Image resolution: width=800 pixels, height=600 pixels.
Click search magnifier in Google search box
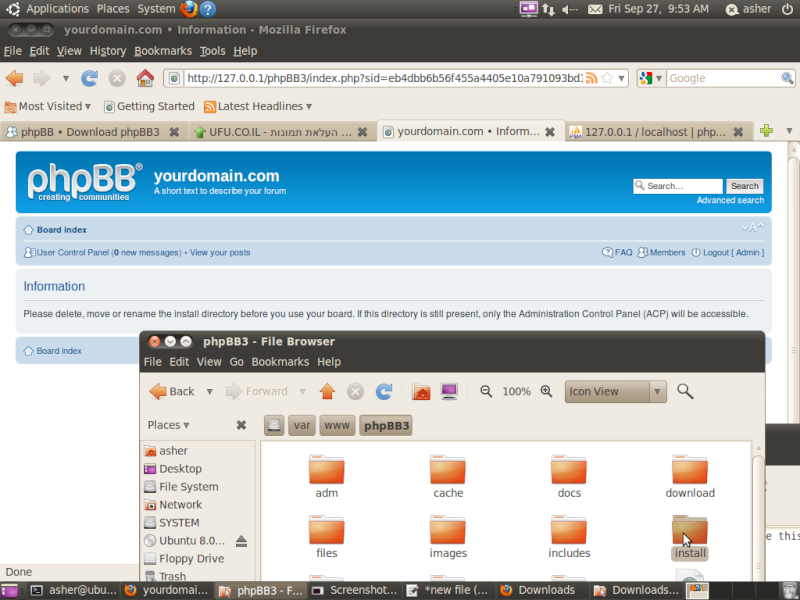click(x=787, y=78)
